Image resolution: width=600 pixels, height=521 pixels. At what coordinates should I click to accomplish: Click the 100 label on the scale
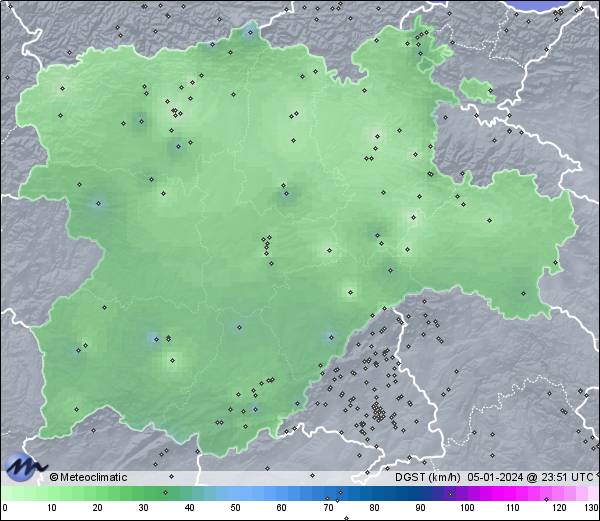click(x=467, y=508)
